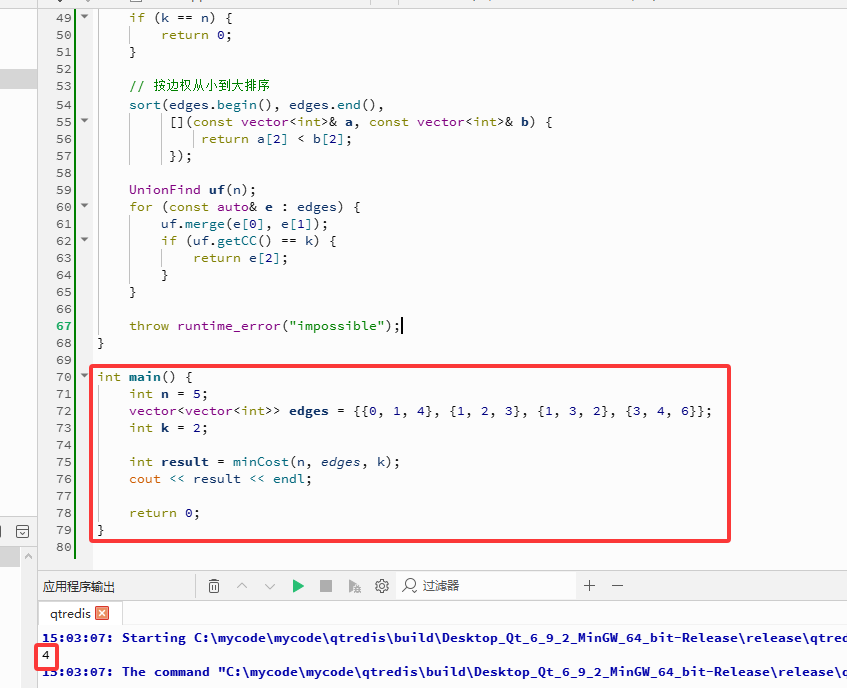Click 'return e[2];' on line 63
The image size is (847, 688).
click(x=240, y=258)
